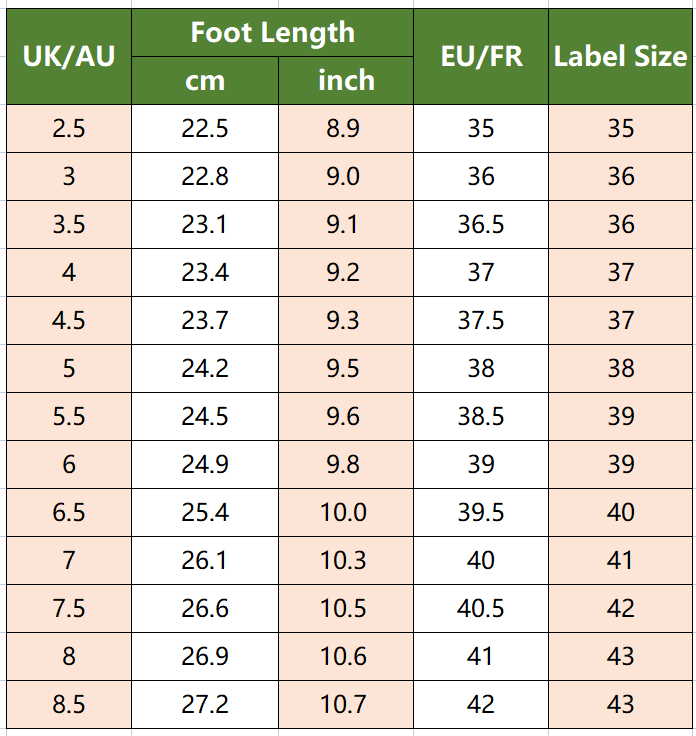Select EU/FR cell showing 38.5
Screen dimensions: 696x736
(x=481, y=416)
